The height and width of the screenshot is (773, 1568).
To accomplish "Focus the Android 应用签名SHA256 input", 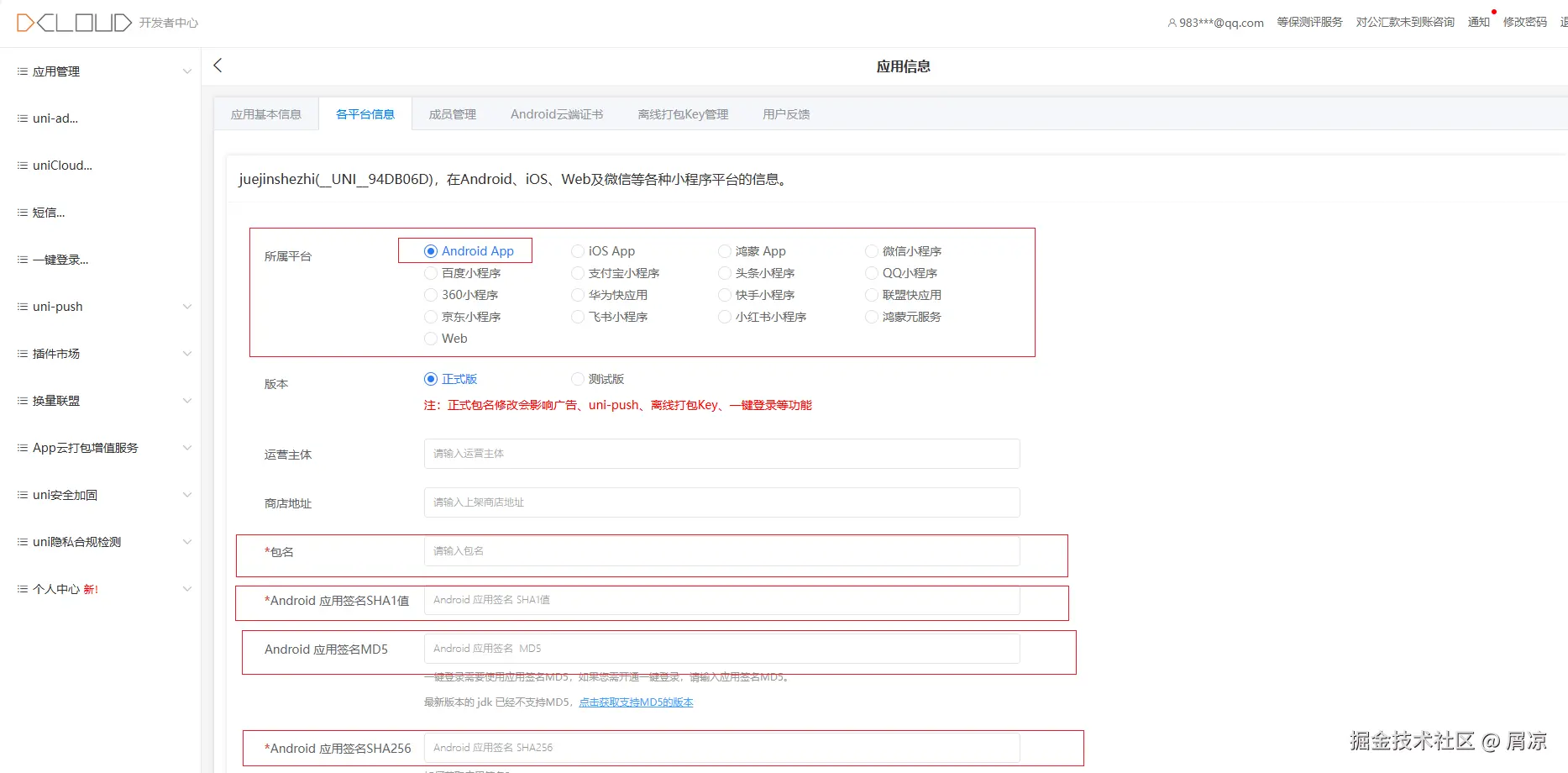I will point(722,748).
